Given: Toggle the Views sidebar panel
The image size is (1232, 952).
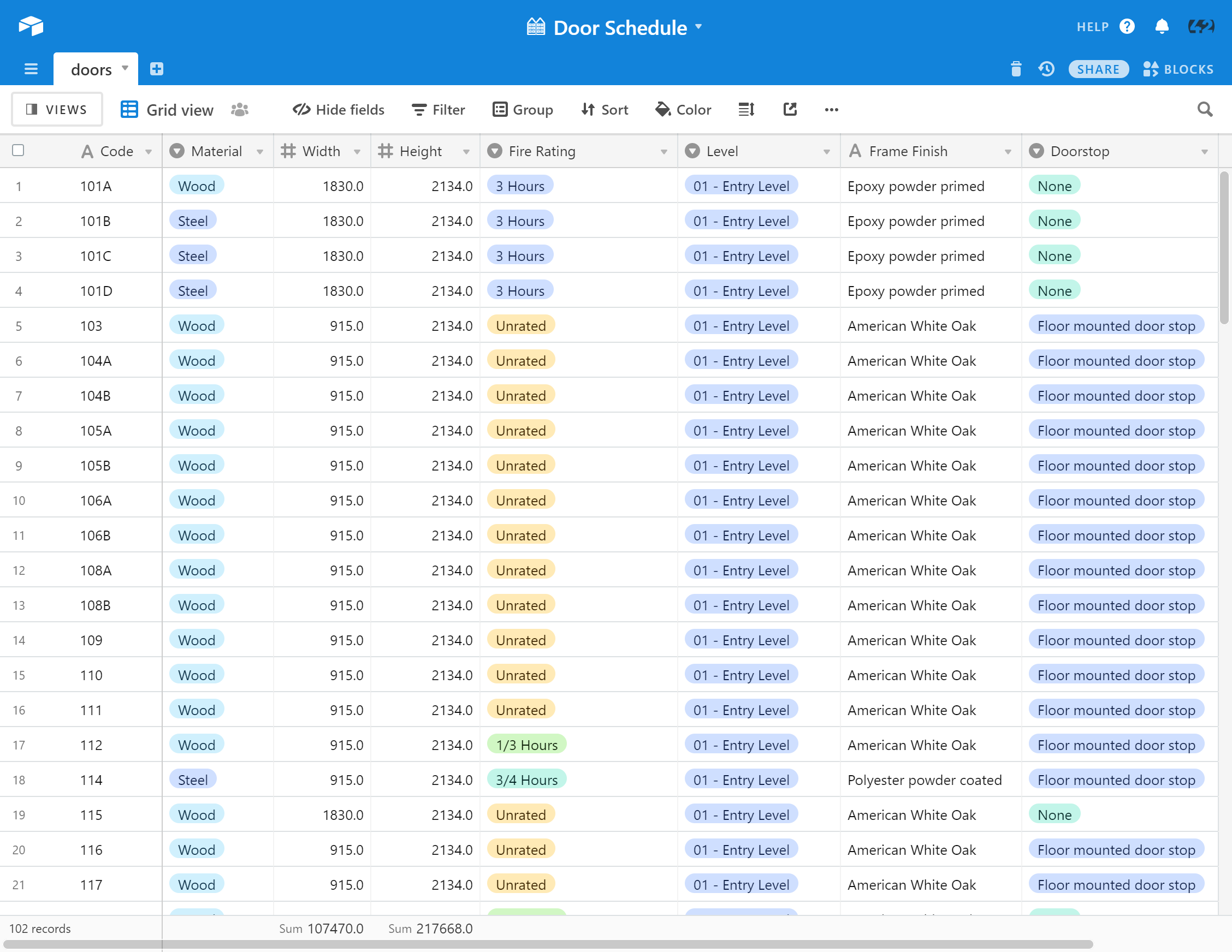Looking at the screenshot, I should (x=57, y=109).
